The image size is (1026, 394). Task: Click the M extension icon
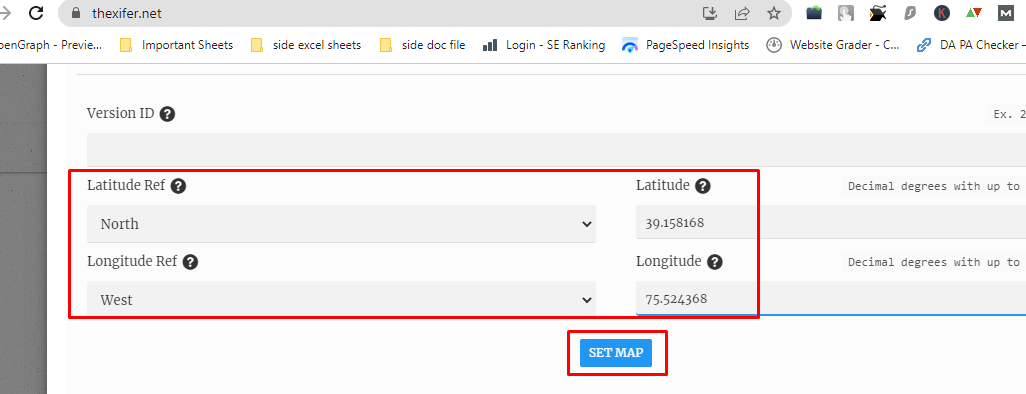tap(1006, 13)
